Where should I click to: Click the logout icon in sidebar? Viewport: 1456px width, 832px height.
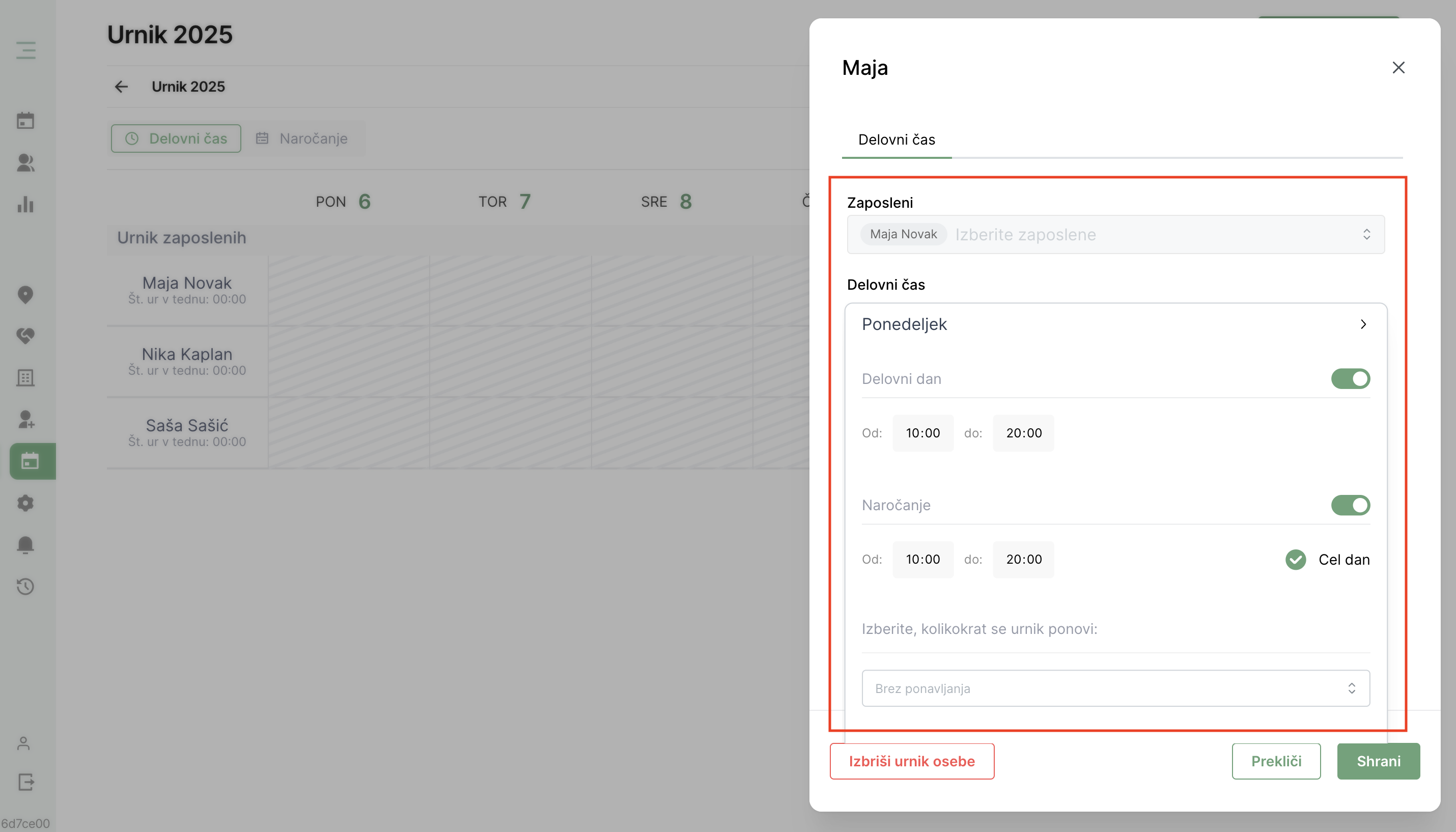(x=25, y=782)
